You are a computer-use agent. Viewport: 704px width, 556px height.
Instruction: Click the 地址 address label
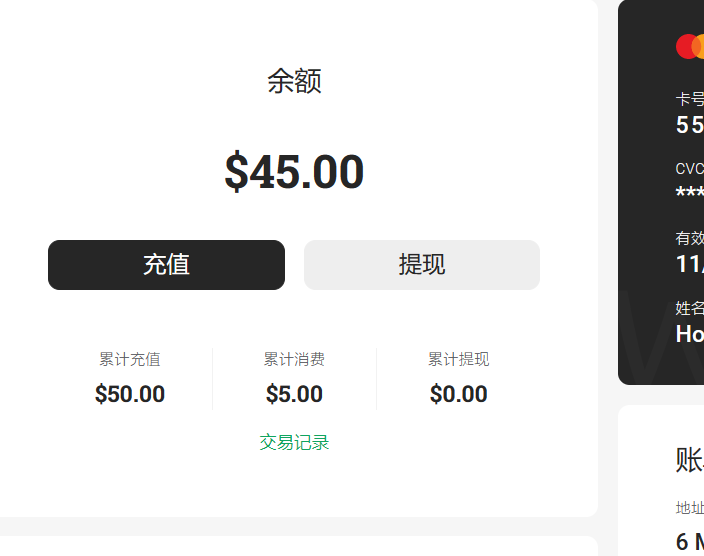pos(690,508)
